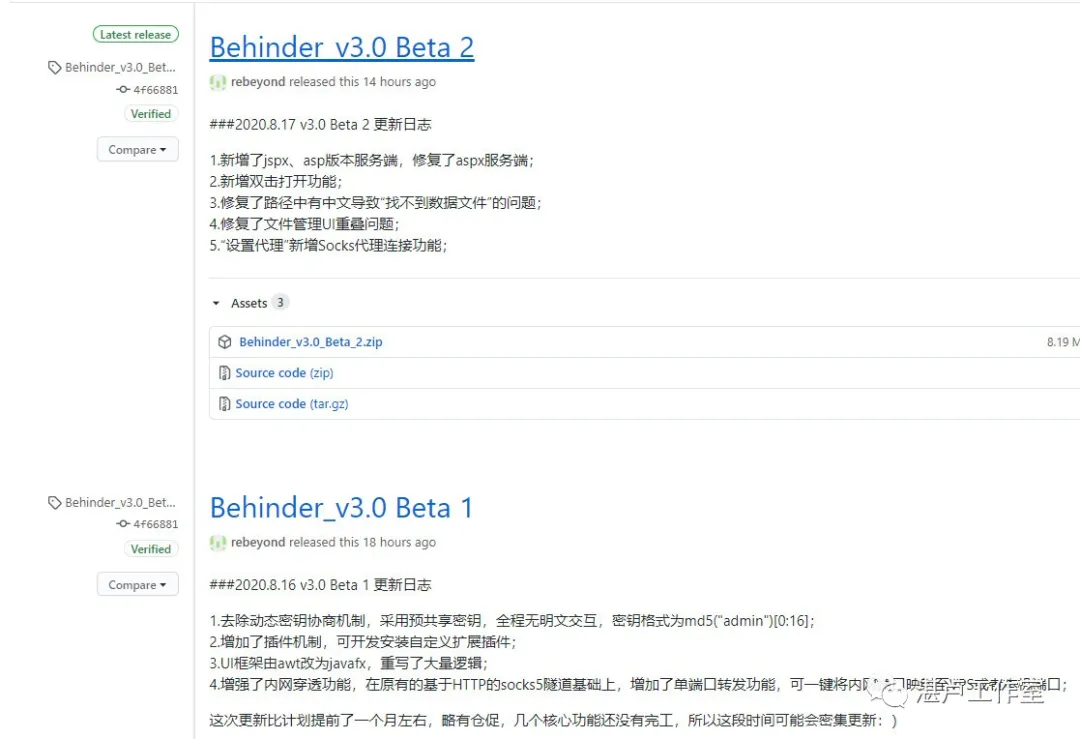Click the tag icon beside the lower Behinder_v3.0_Bet... tag

(x=54, y=503)
